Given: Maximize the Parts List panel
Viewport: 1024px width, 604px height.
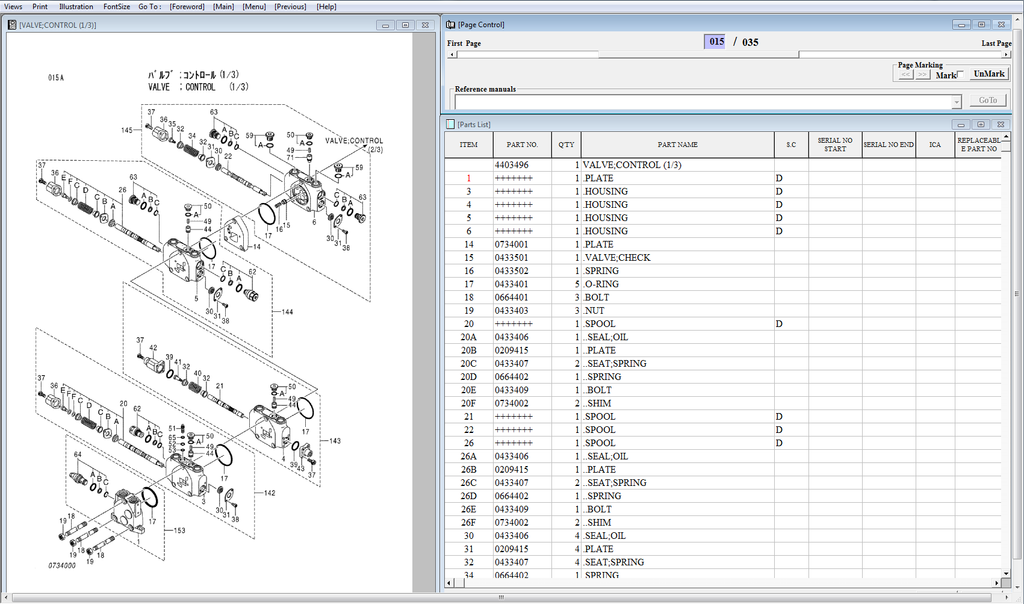Looking at the screenshot, I should [981, 124].
